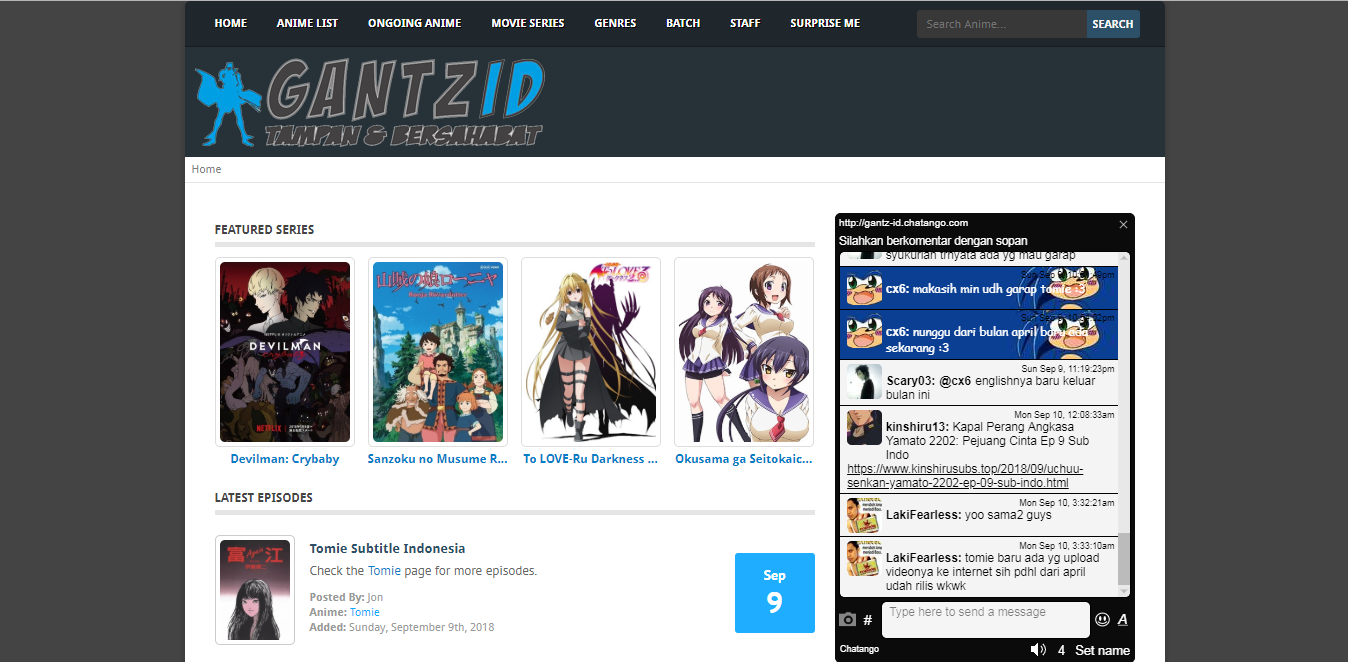1348x662 pixels.
Task: Click kinshiru13 avatar in chat
Action: point(864,427)
